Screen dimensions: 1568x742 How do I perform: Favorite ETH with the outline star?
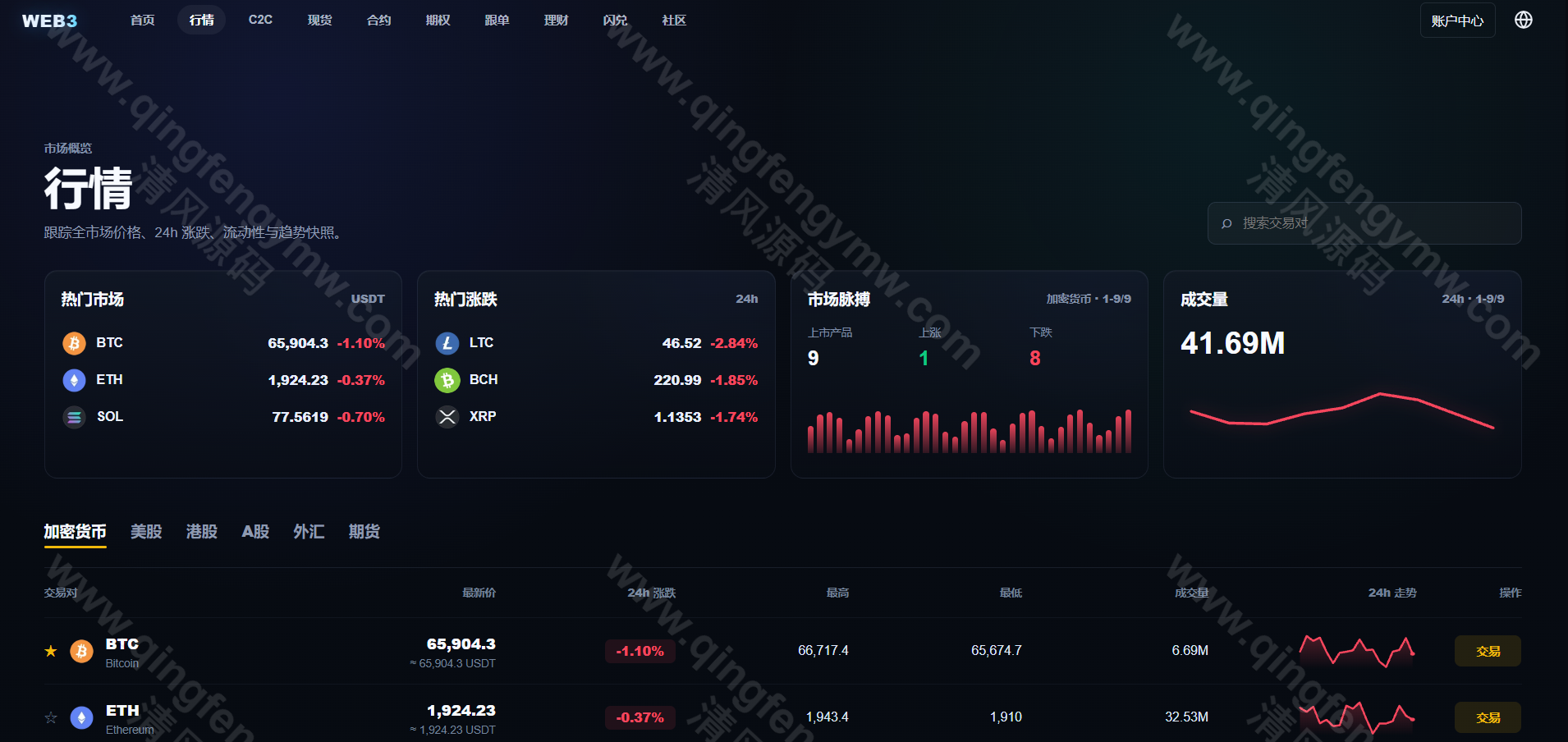[x=51, y=717]
